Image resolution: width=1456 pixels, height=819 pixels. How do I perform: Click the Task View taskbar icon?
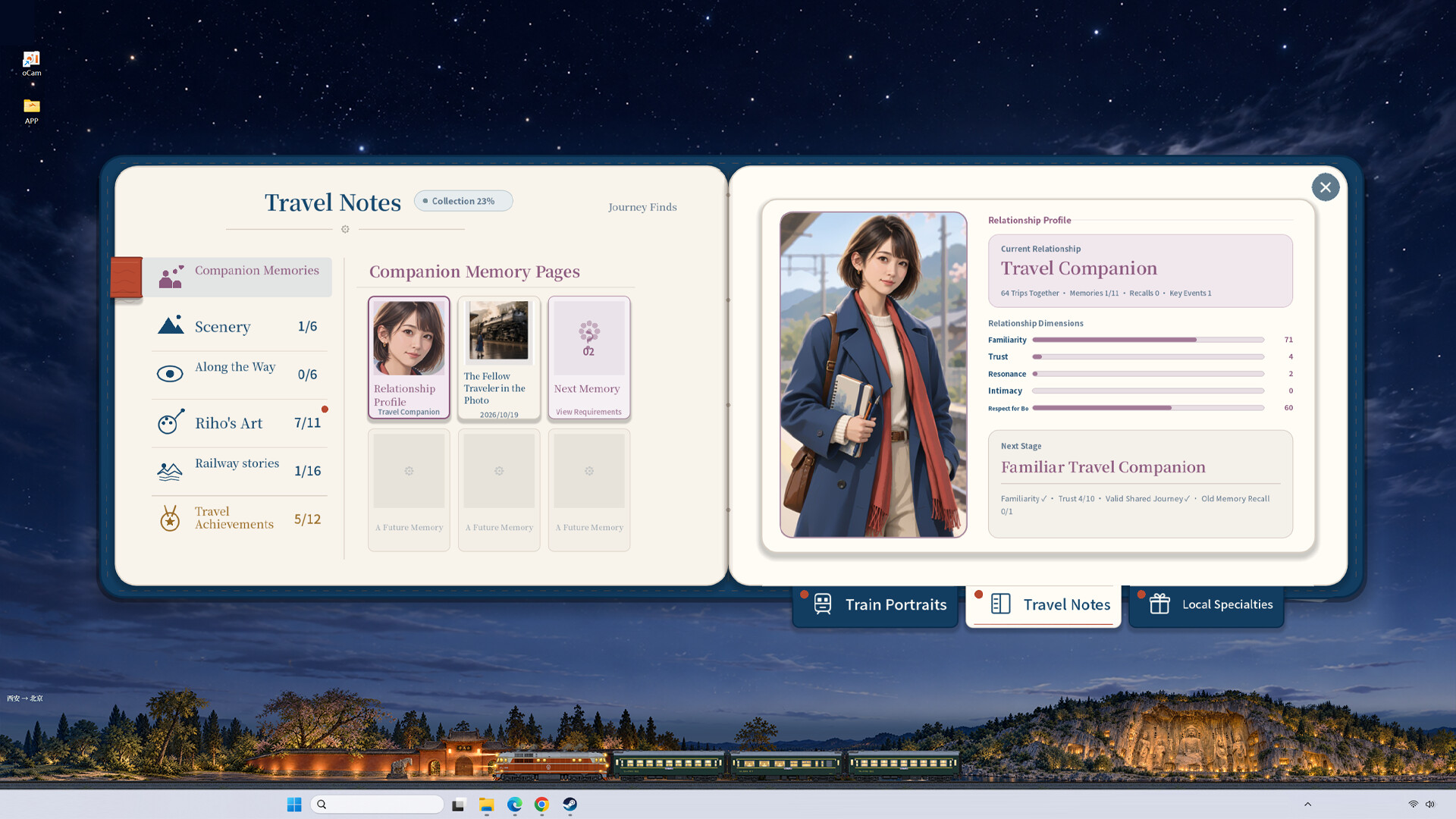tap(458, 805)
